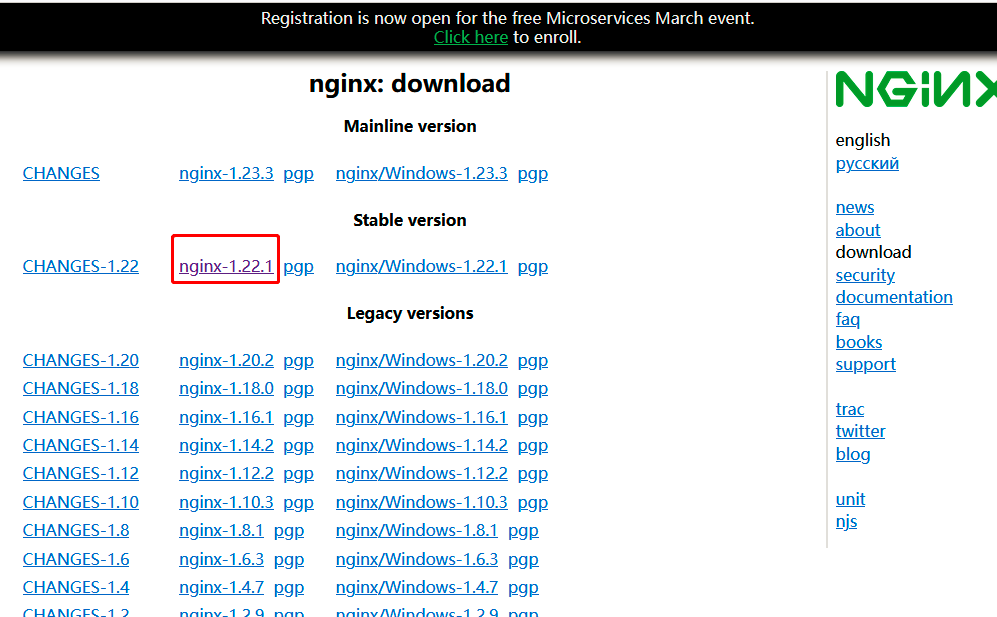Open the twitter link in sidebar
Image resolution: width=997 pixels, height=617 pixels.
[860, 431]
